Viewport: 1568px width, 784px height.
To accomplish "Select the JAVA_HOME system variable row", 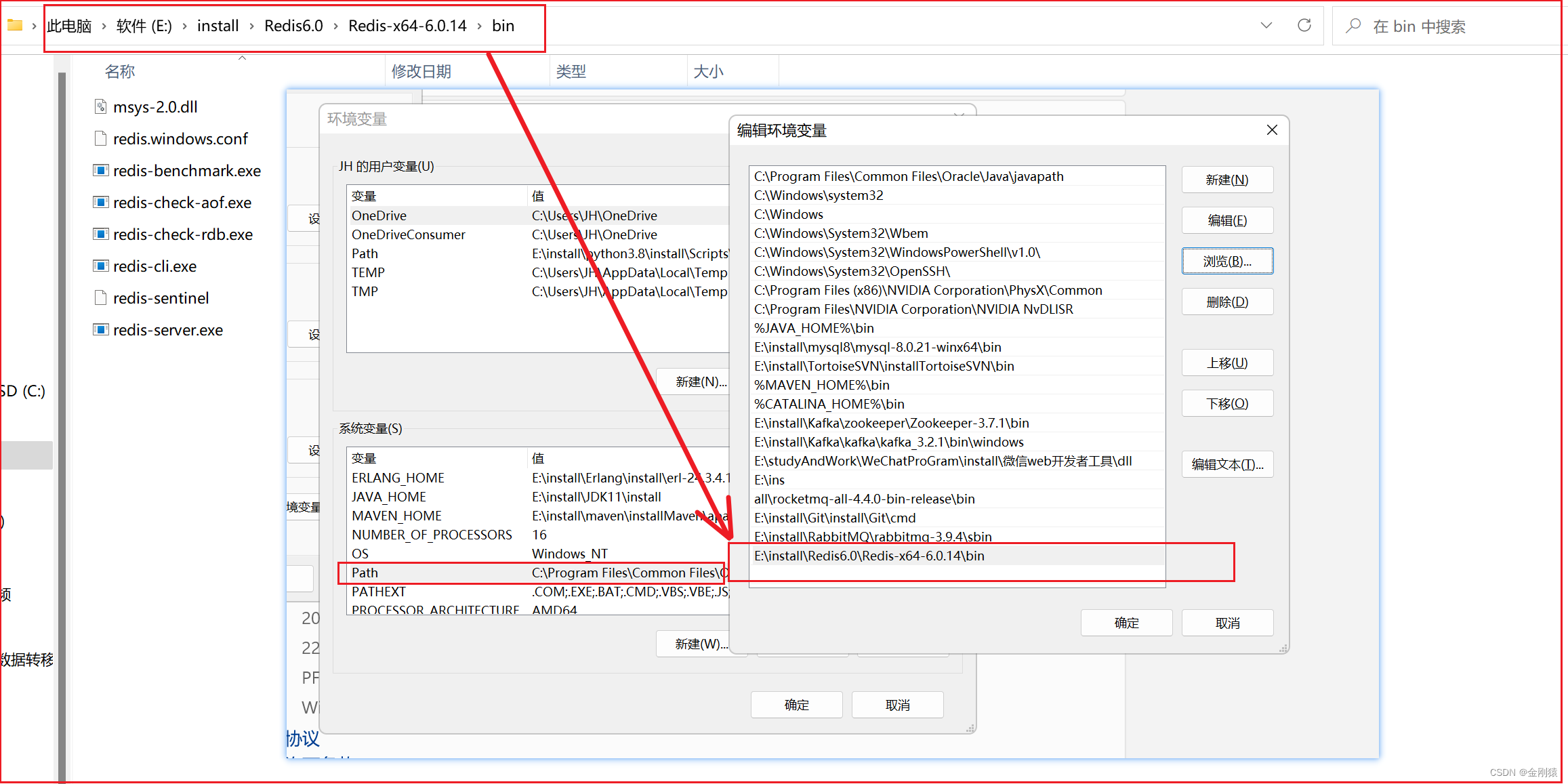I will [x=539, y=497].
